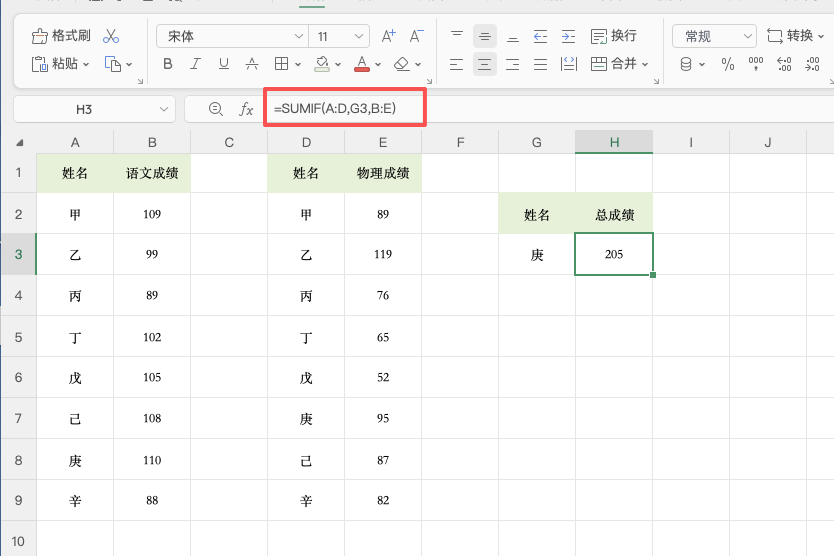Viewport: 834px width, 556px height.
Task: Click the Select All corner triangle
Action: point(20,143)
